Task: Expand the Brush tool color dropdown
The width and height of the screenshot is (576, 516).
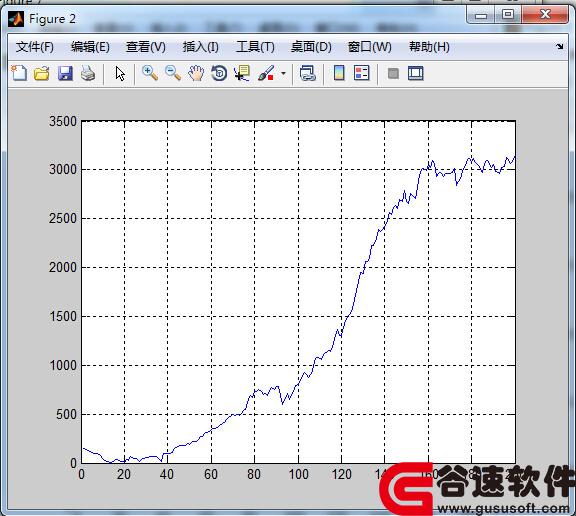Action: pyautogui.click(x=283, y=73)
